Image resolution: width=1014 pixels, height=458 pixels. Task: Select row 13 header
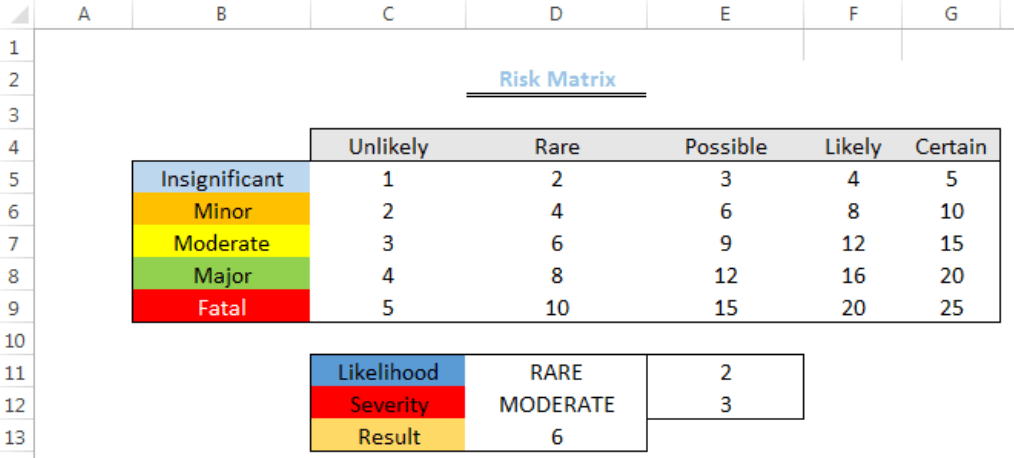(x=14, y=437)
